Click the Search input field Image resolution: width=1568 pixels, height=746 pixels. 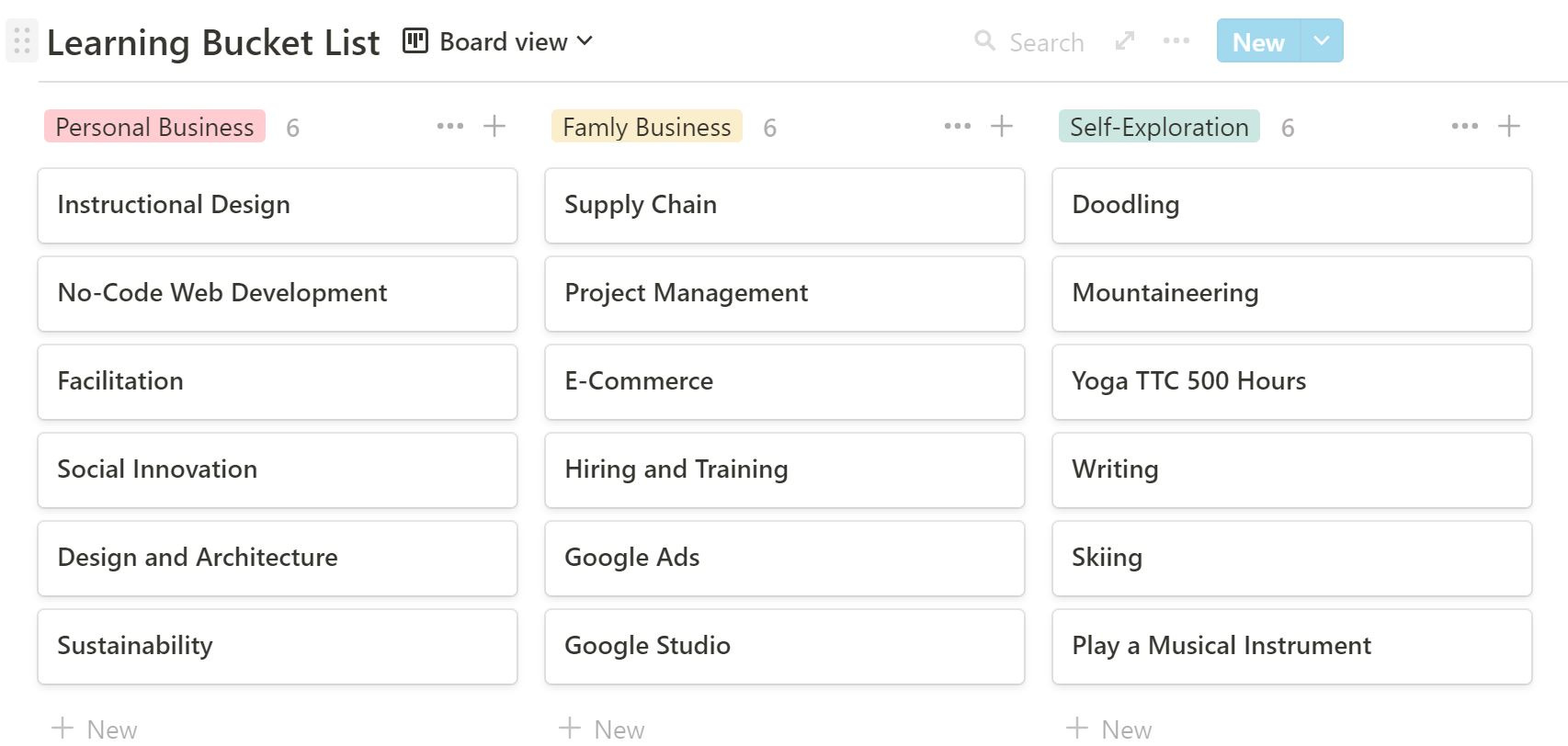[x=1046, y=42]
